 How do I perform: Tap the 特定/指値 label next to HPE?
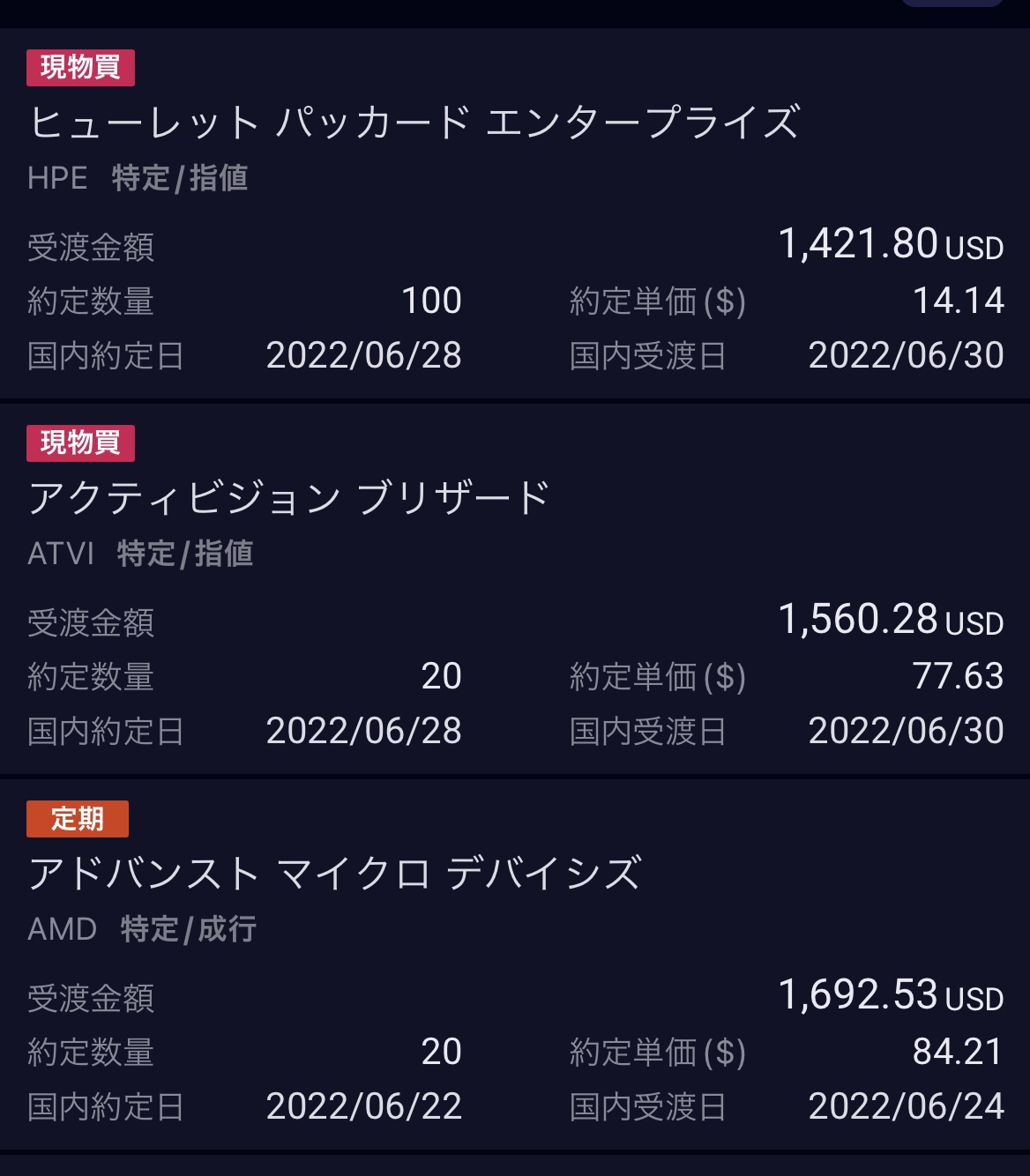180,178
